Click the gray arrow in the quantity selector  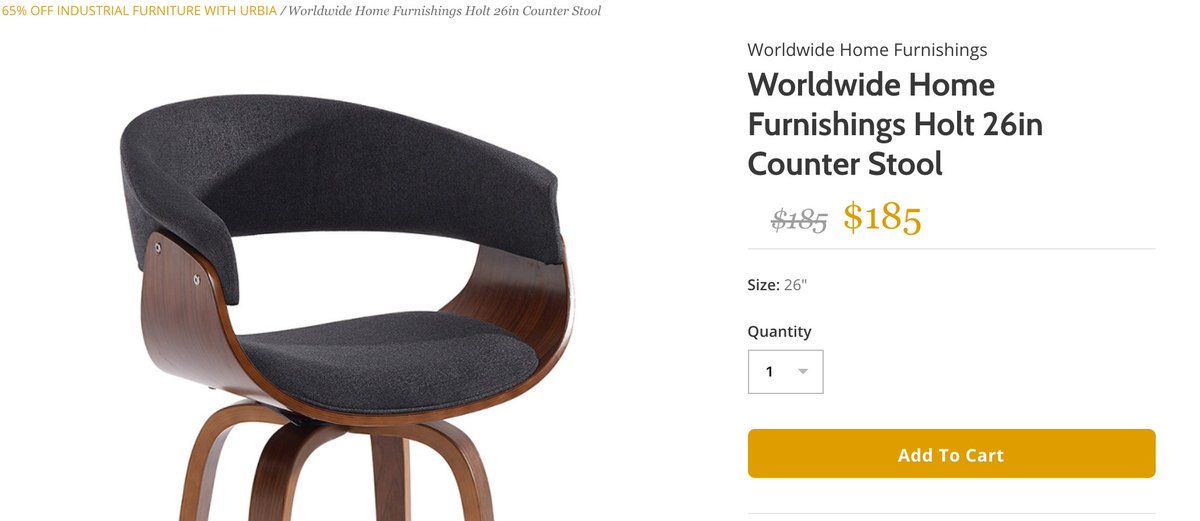coord(803,372)
